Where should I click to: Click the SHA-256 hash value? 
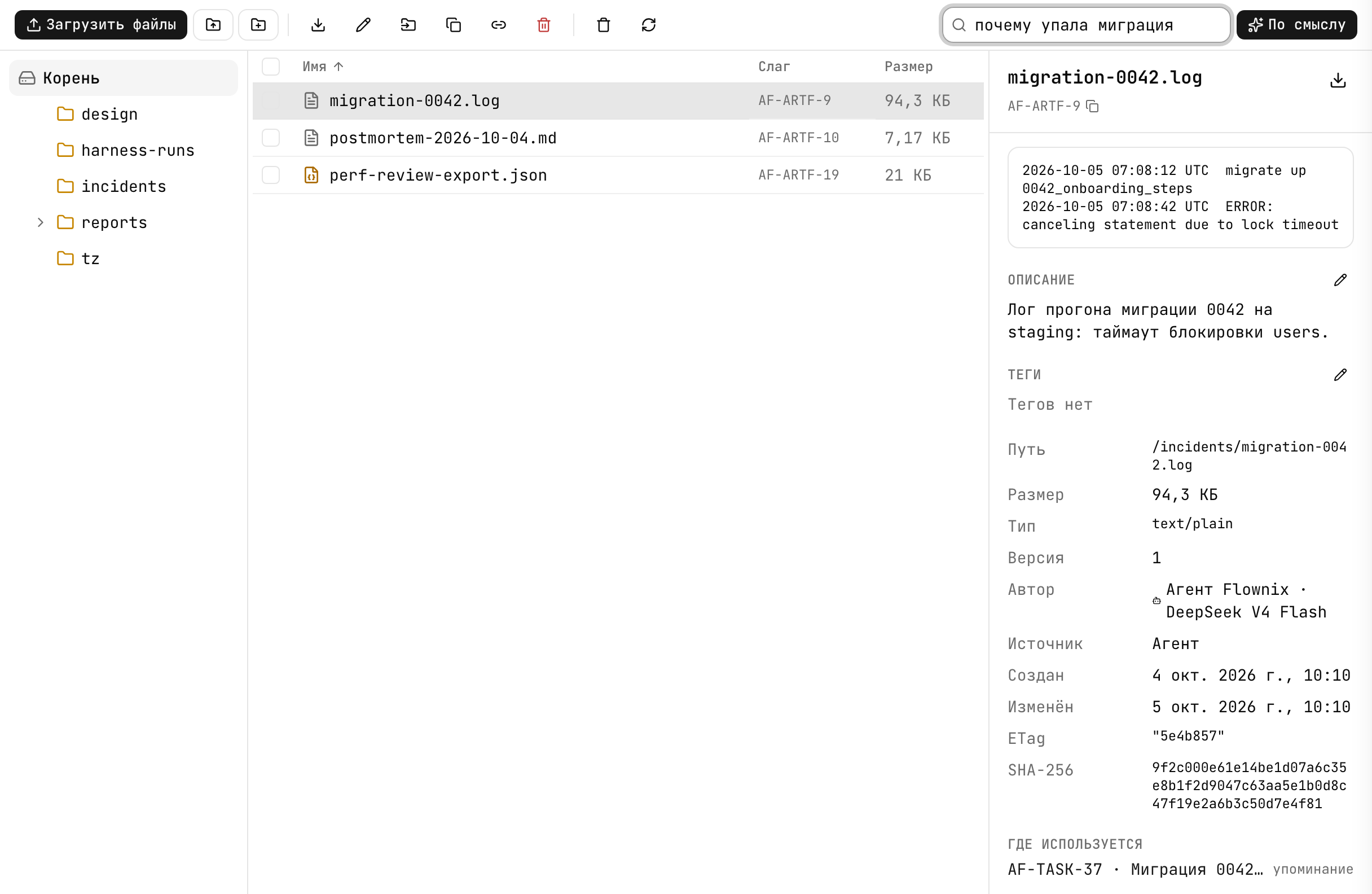tap(1248, 785)
